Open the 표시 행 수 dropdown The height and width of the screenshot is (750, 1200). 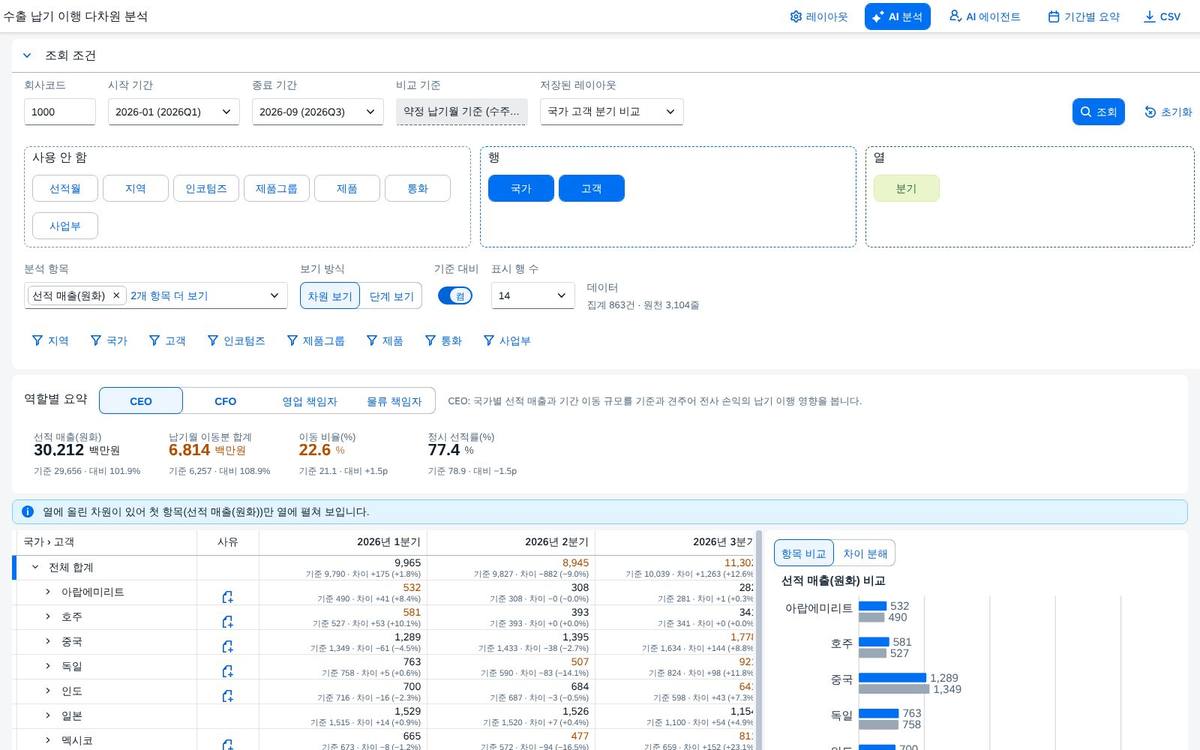pos(533,296)
